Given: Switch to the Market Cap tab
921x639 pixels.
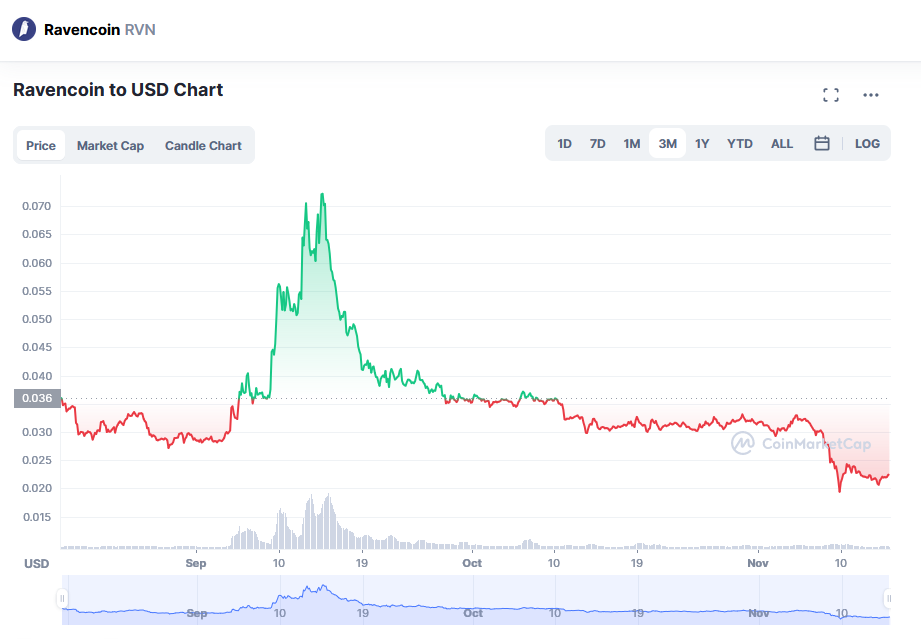Looking at the screenshot, I should [x=110, y=145].
